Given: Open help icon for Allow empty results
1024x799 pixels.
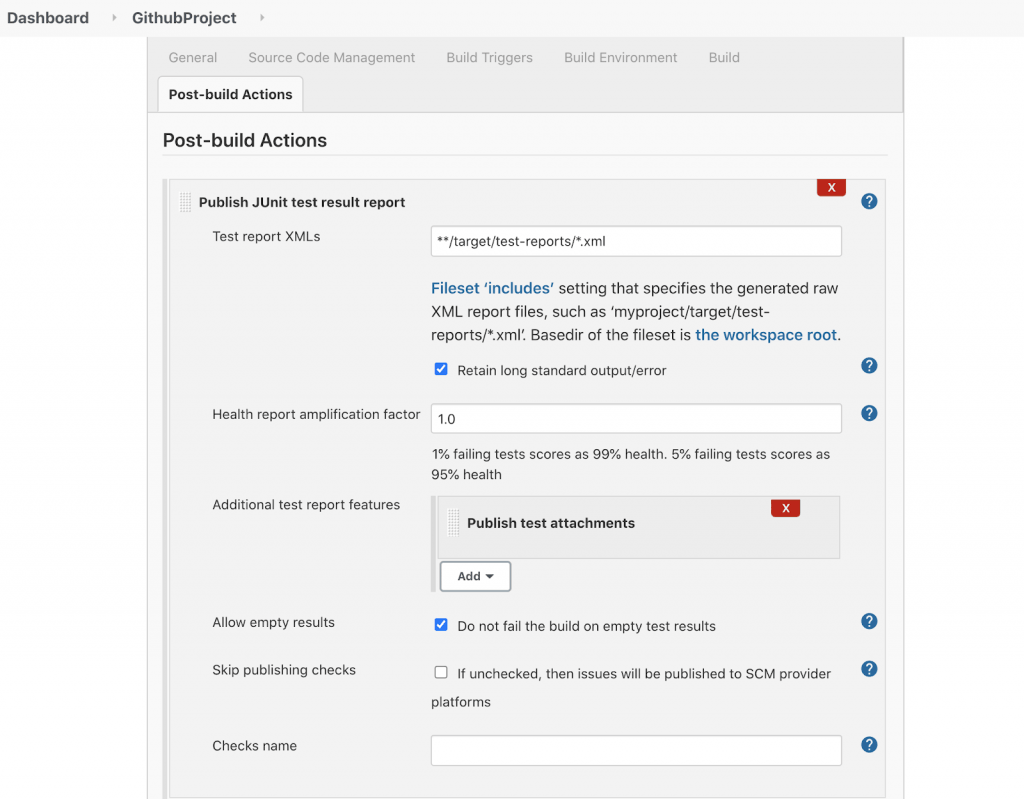Looking at the screenshot, I should tap(869, 622).
